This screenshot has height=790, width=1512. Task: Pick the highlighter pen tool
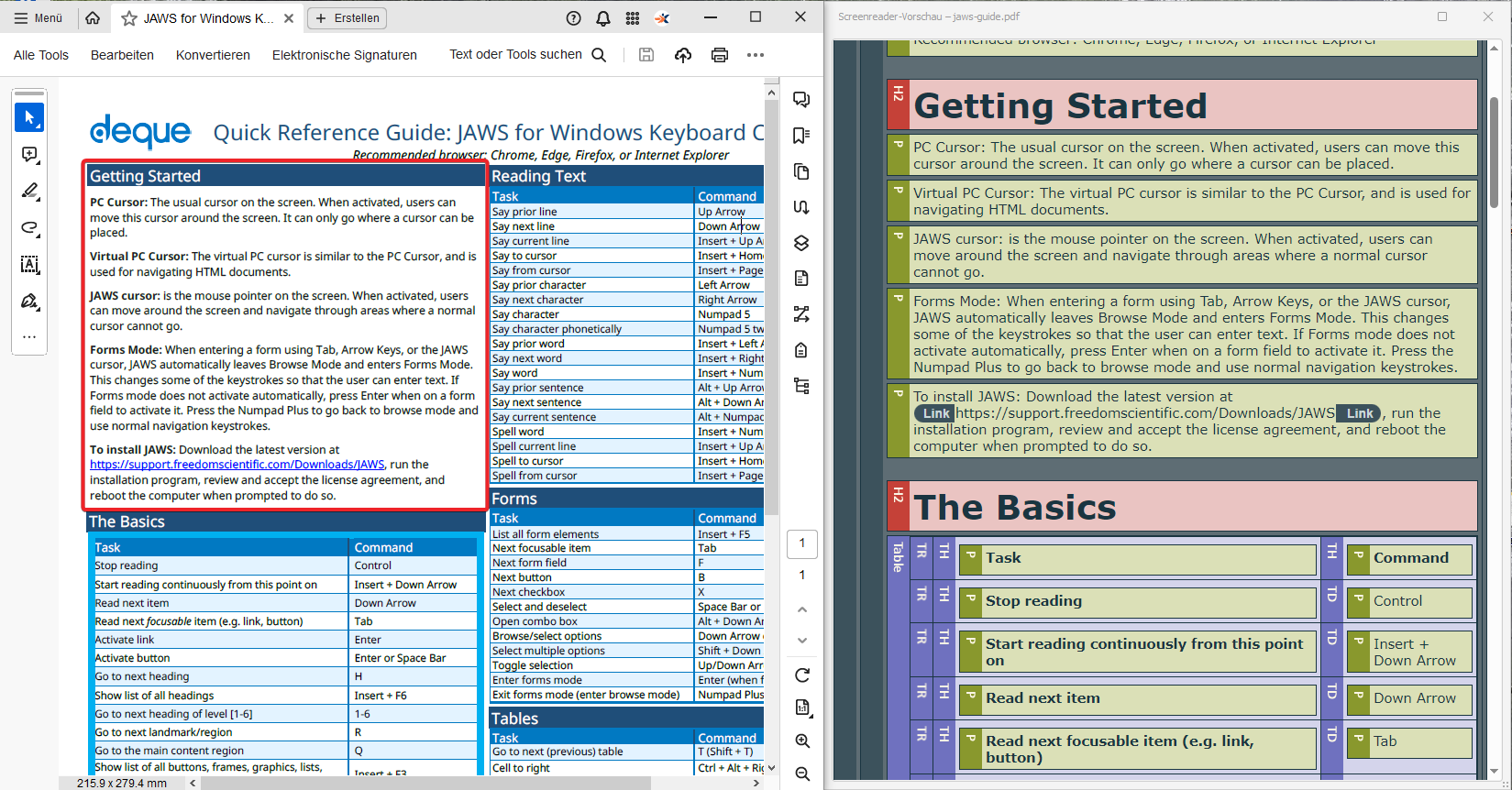pos(29,192)
